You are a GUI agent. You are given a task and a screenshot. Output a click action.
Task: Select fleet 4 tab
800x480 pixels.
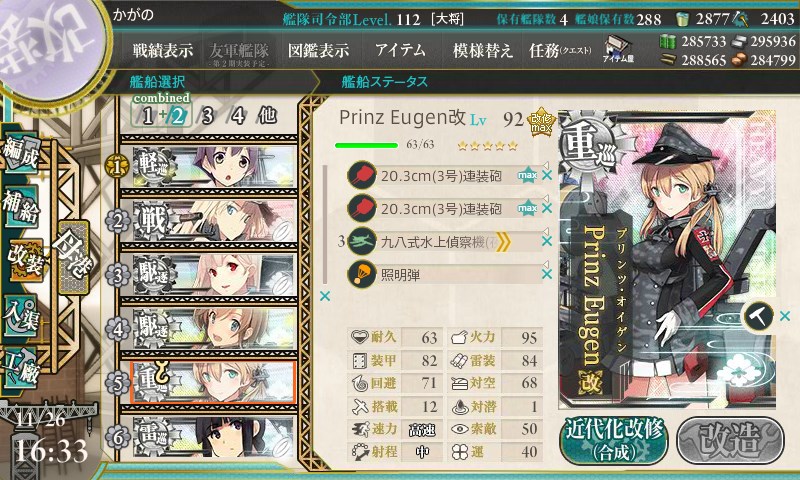pos(238,116)
